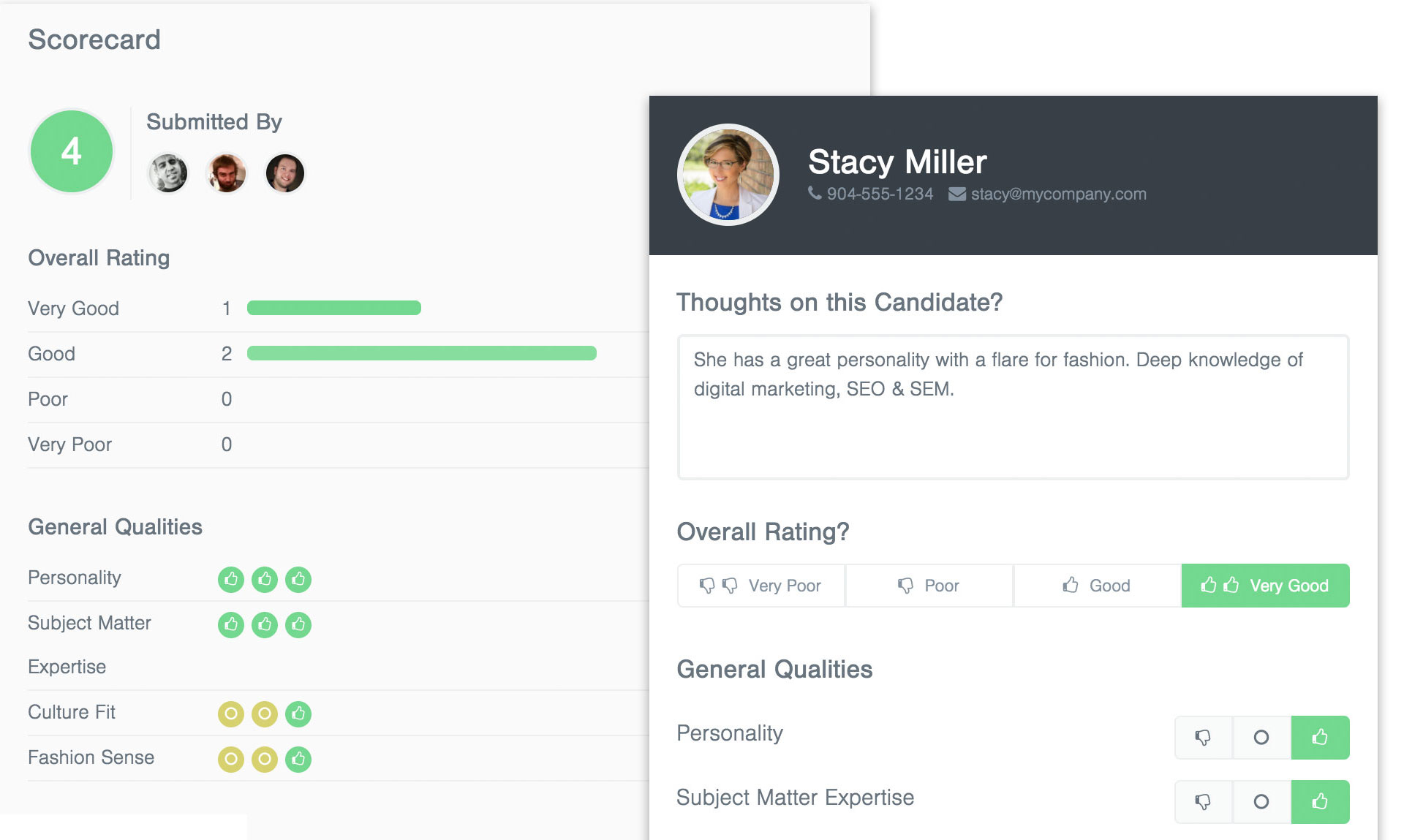
Task: Click the stacy@mycompany.com email address
Action: click(x=1058, y=194)
